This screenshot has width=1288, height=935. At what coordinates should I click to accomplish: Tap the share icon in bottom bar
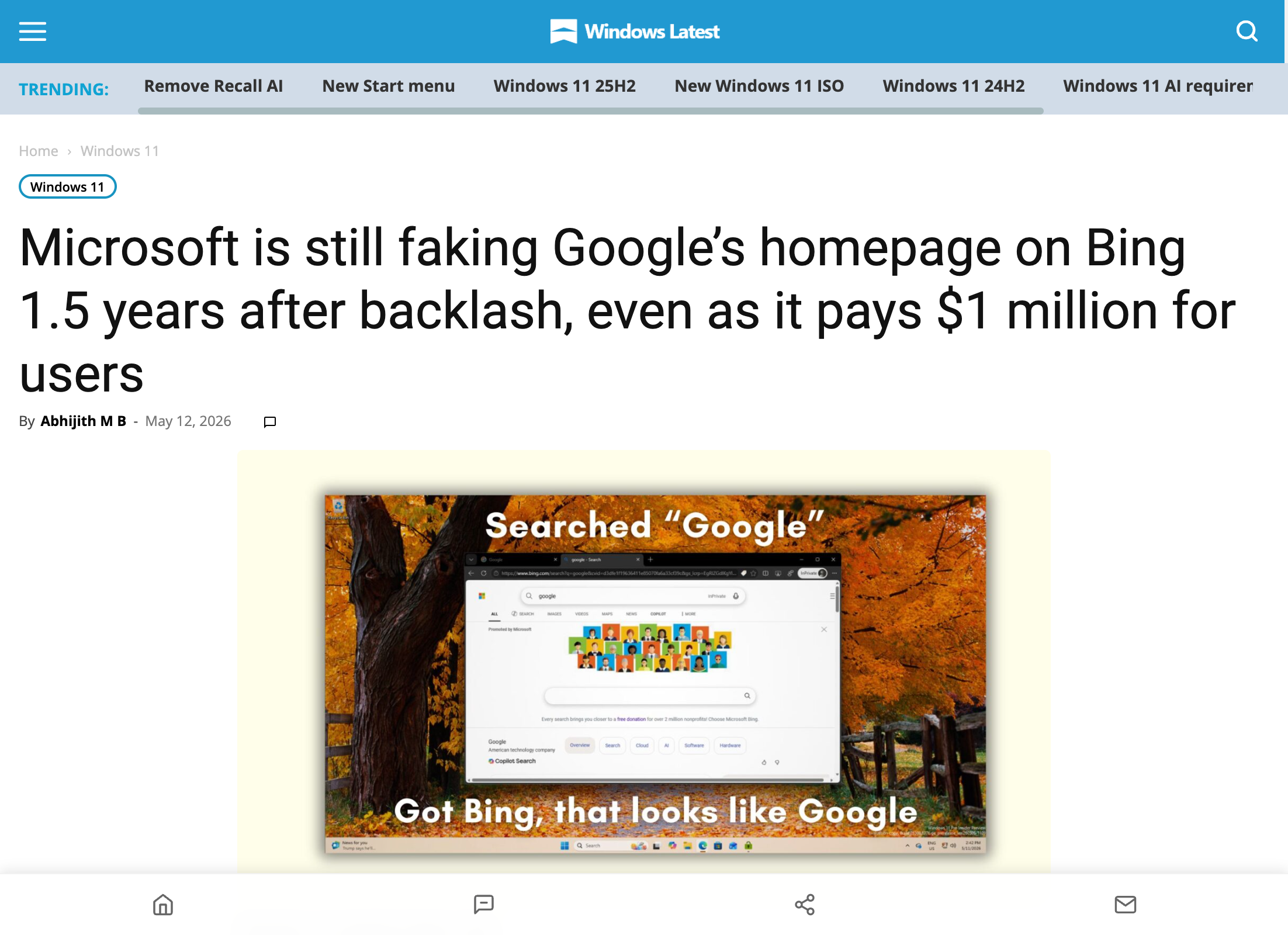[805, 905]
